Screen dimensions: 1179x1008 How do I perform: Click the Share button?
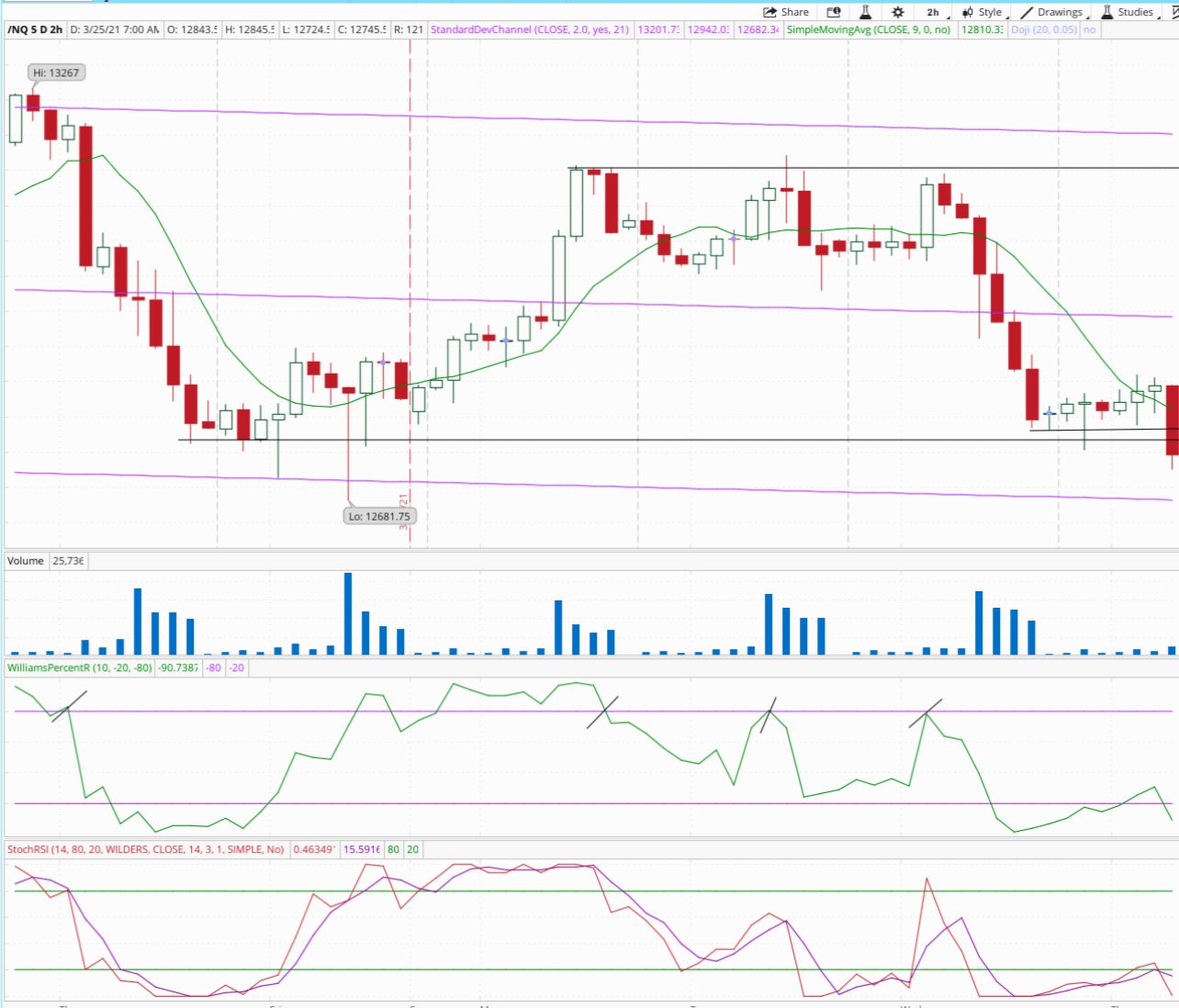click(x=786, y=12)
